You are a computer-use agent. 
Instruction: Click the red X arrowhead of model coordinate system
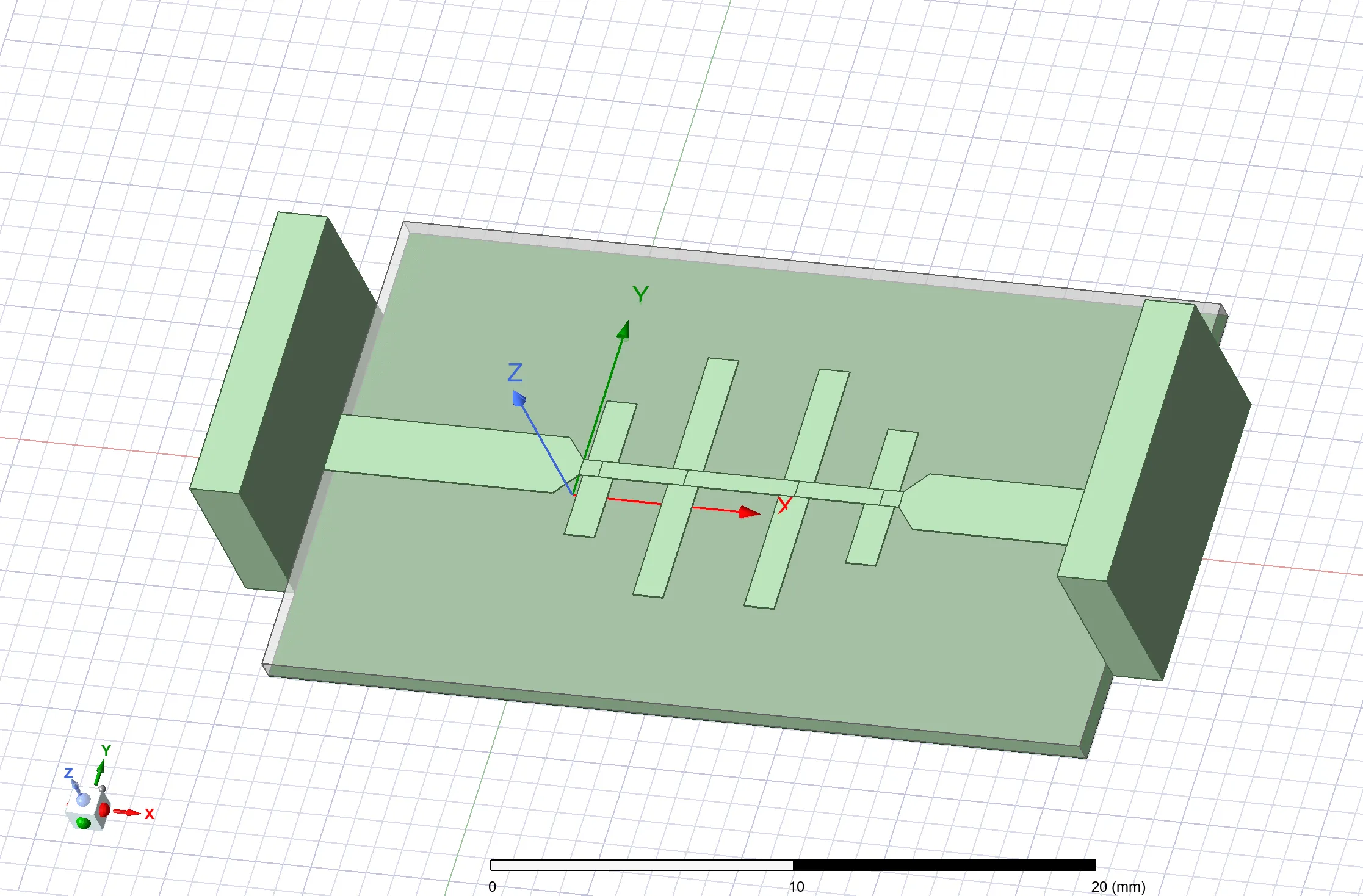tap(750, 512)
